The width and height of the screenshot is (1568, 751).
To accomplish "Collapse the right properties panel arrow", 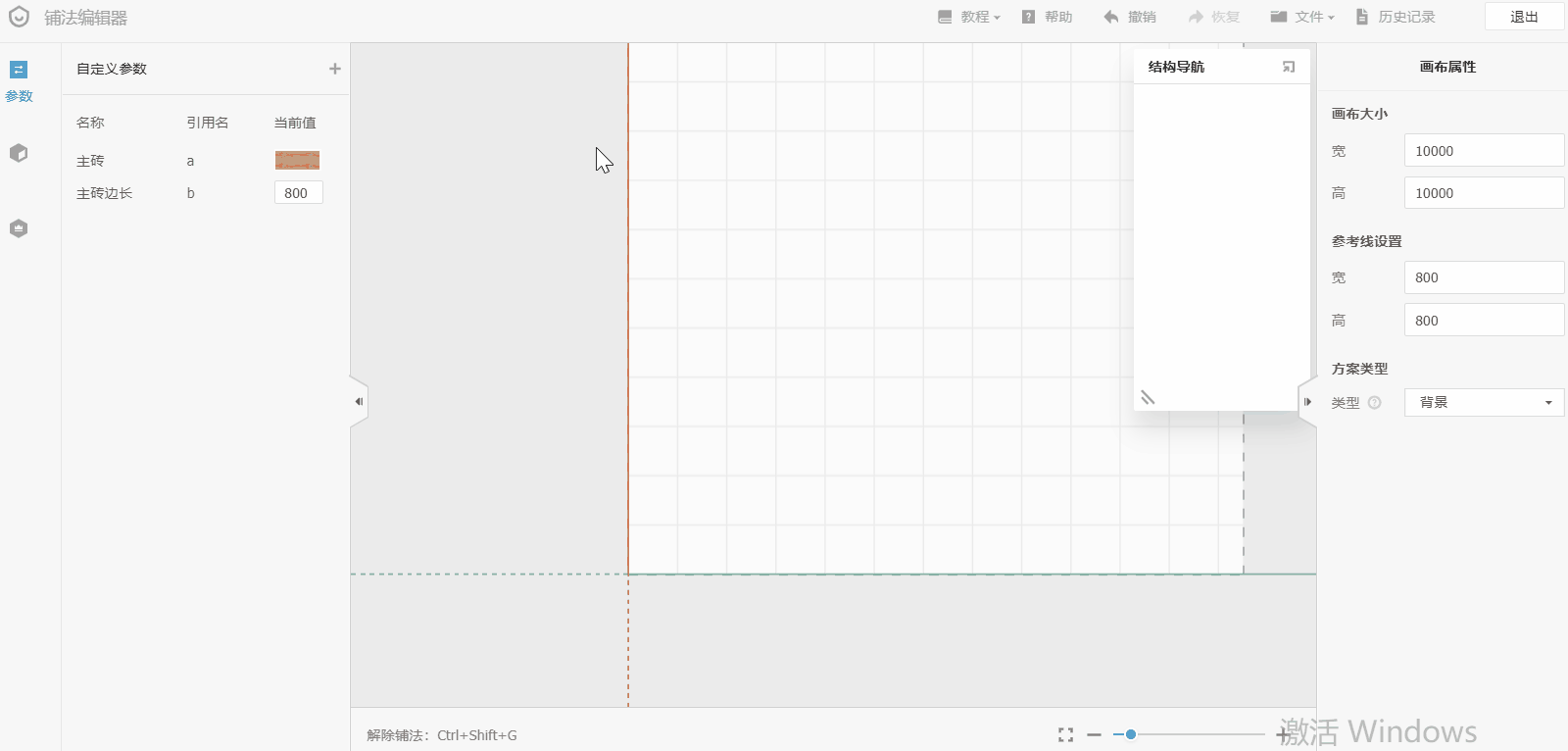I will (x=1307, y=401).
